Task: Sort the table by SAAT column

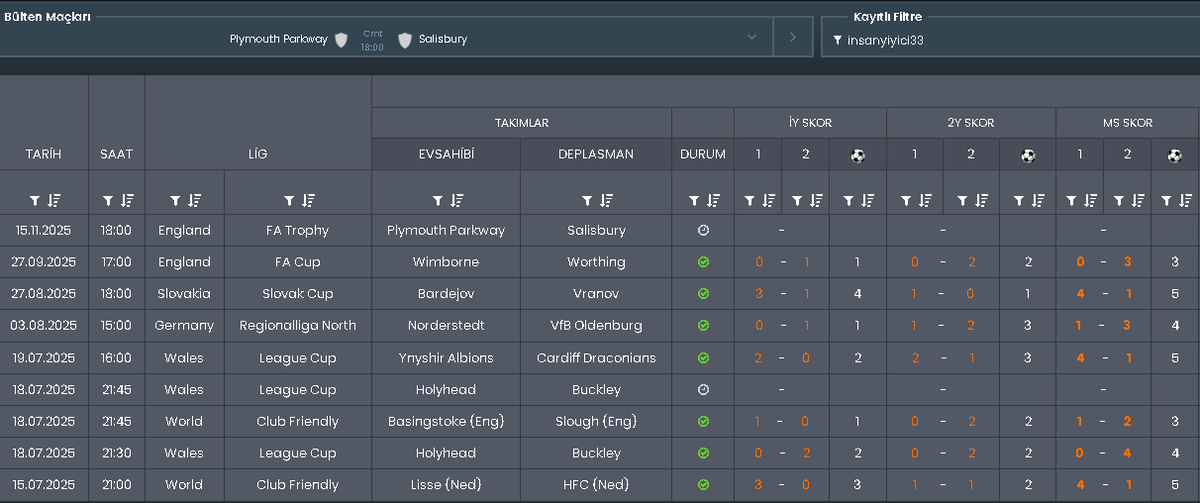Action: [x=127, y=200]
